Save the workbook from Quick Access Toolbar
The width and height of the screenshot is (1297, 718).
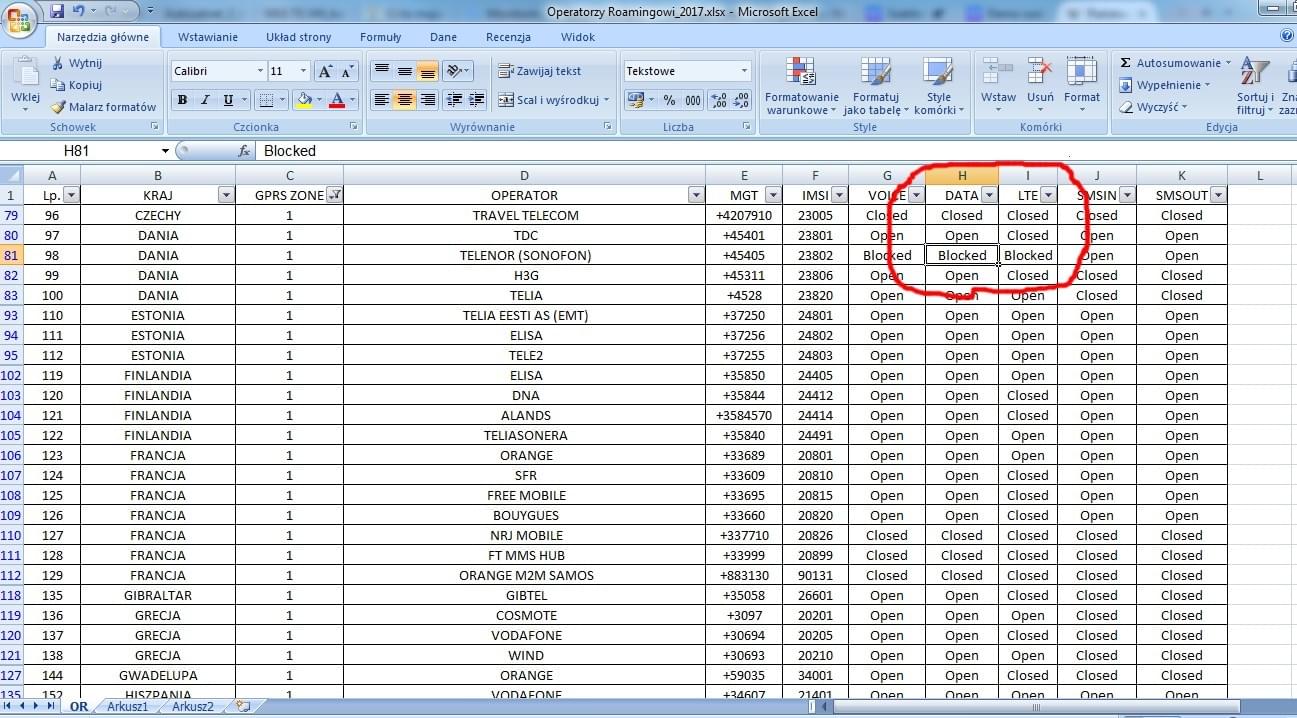click(x=57, y=12)
